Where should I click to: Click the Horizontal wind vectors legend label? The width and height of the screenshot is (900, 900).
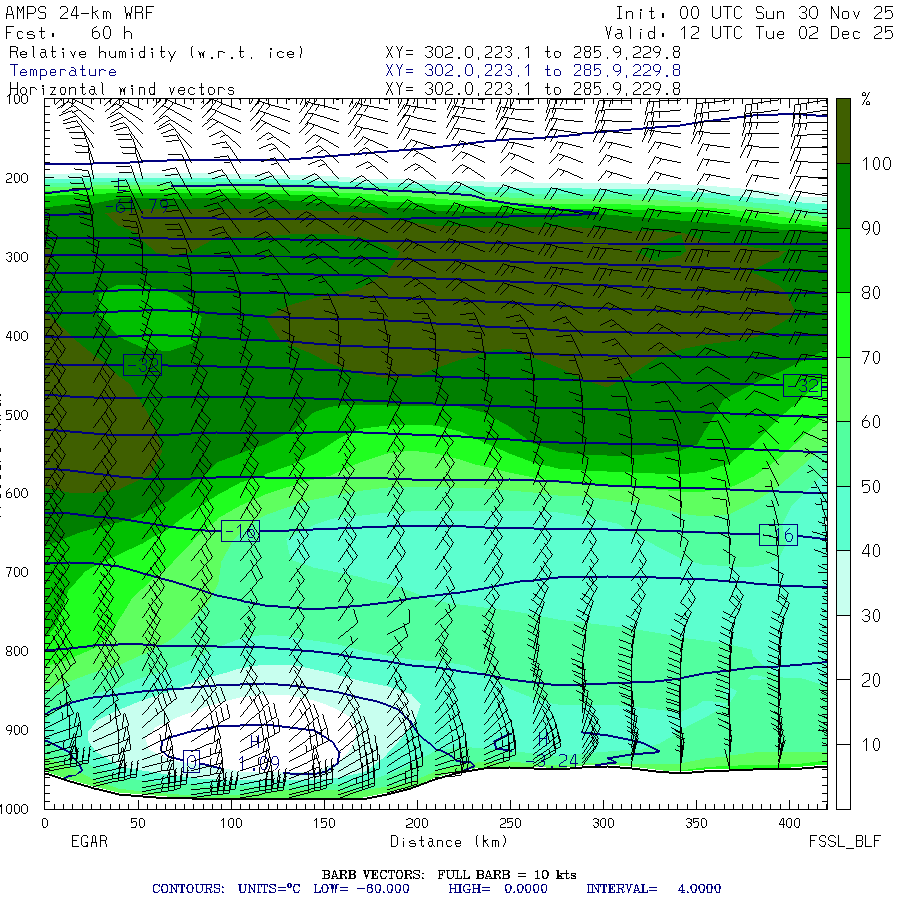pos(122,89)
